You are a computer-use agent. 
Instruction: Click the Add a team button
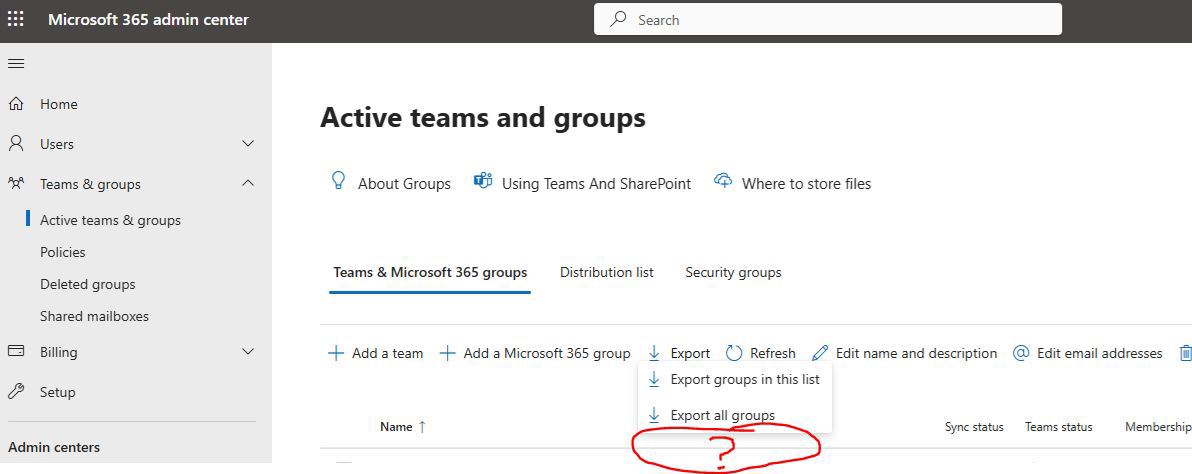coord(376,353)
